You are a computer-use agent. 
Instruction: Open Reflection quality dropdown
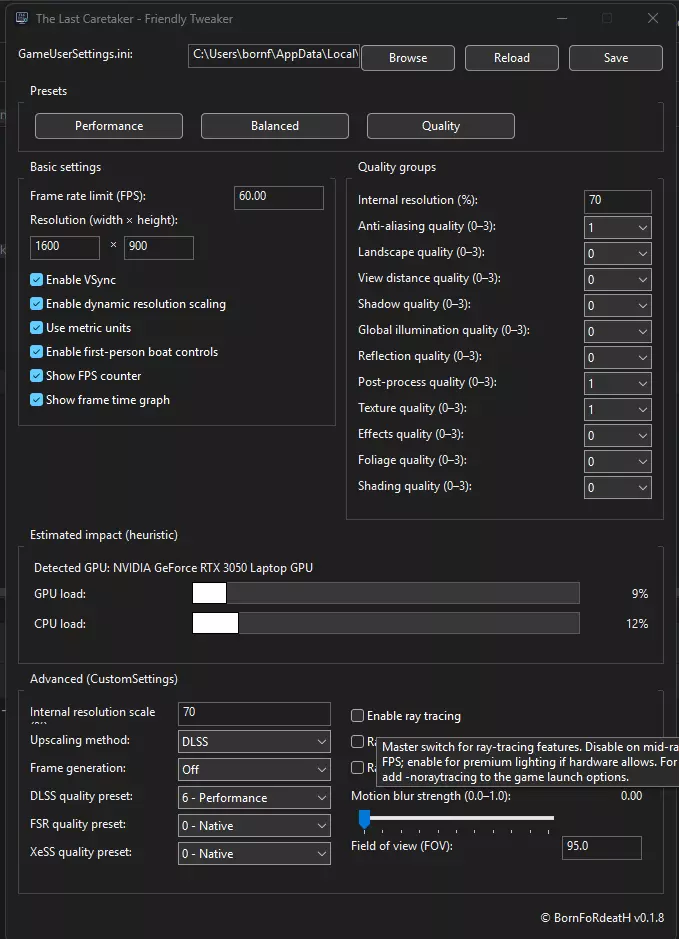tap(617, 358)
